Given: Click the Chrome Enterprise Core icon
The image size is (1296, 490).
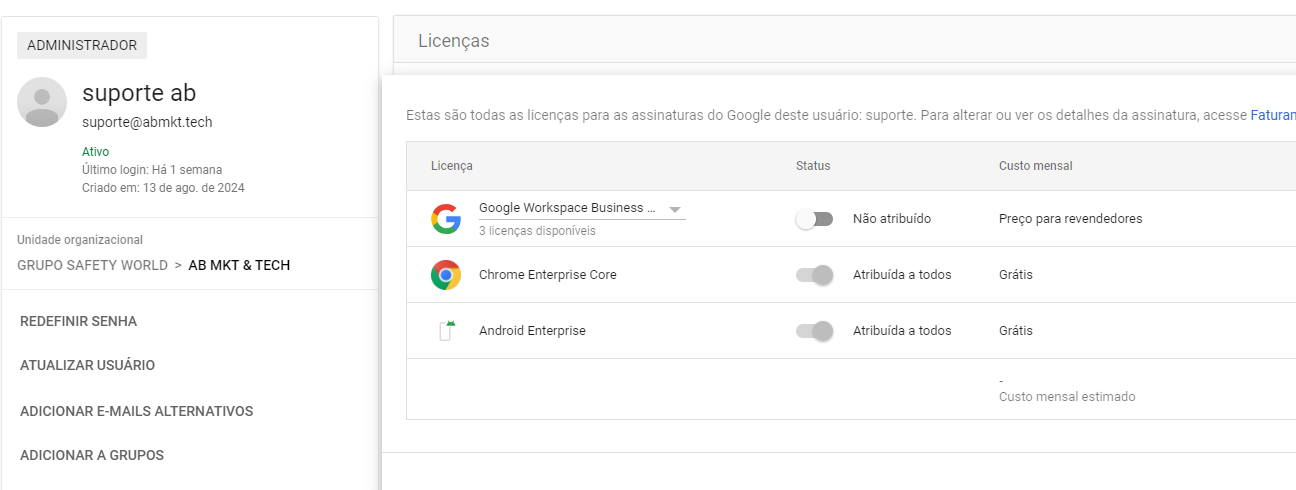Looking at the screenshot, I should [x=446, y=274].
